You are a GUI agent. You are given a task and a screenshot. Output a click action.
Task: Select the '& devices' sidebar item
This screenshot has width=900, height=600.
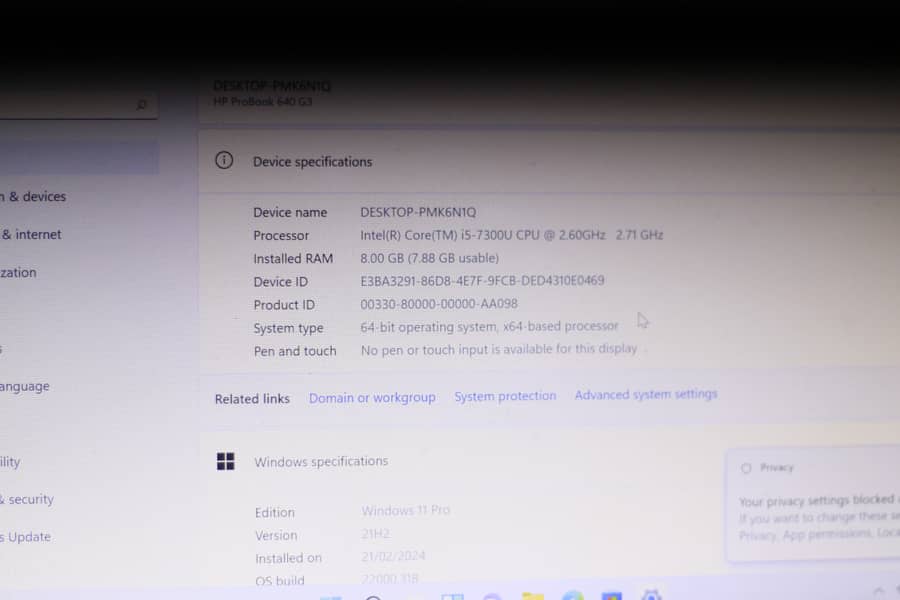point(35,197)
